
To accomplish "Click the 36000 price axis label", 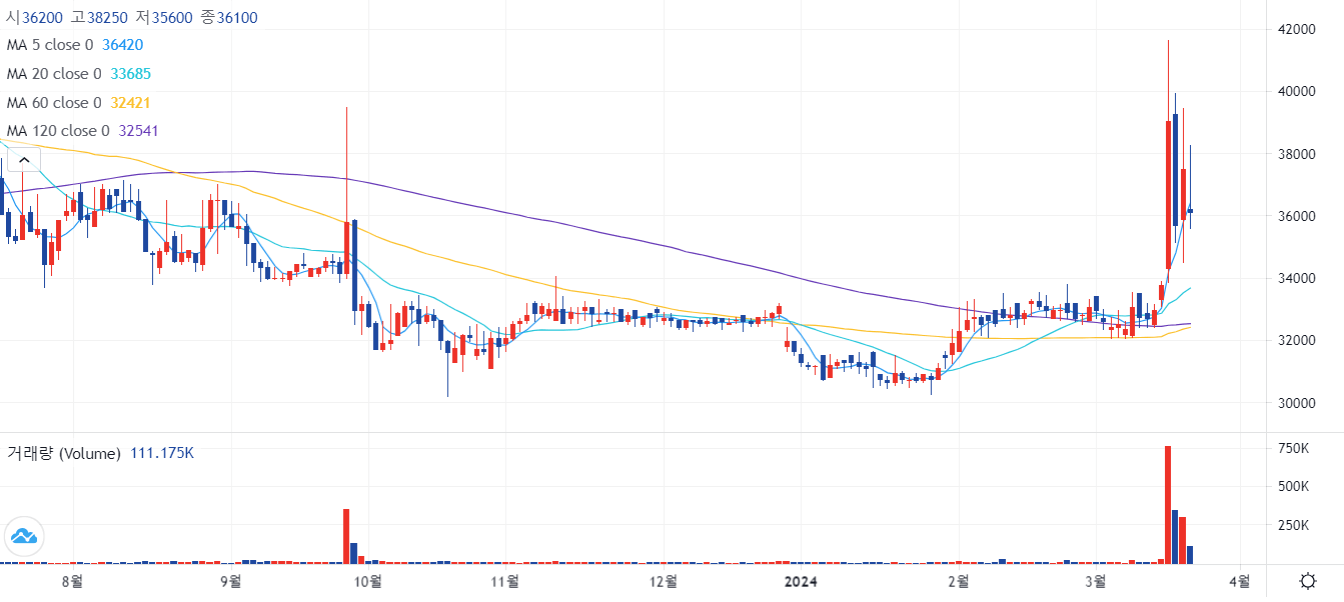I will [x=1297, y=217].
